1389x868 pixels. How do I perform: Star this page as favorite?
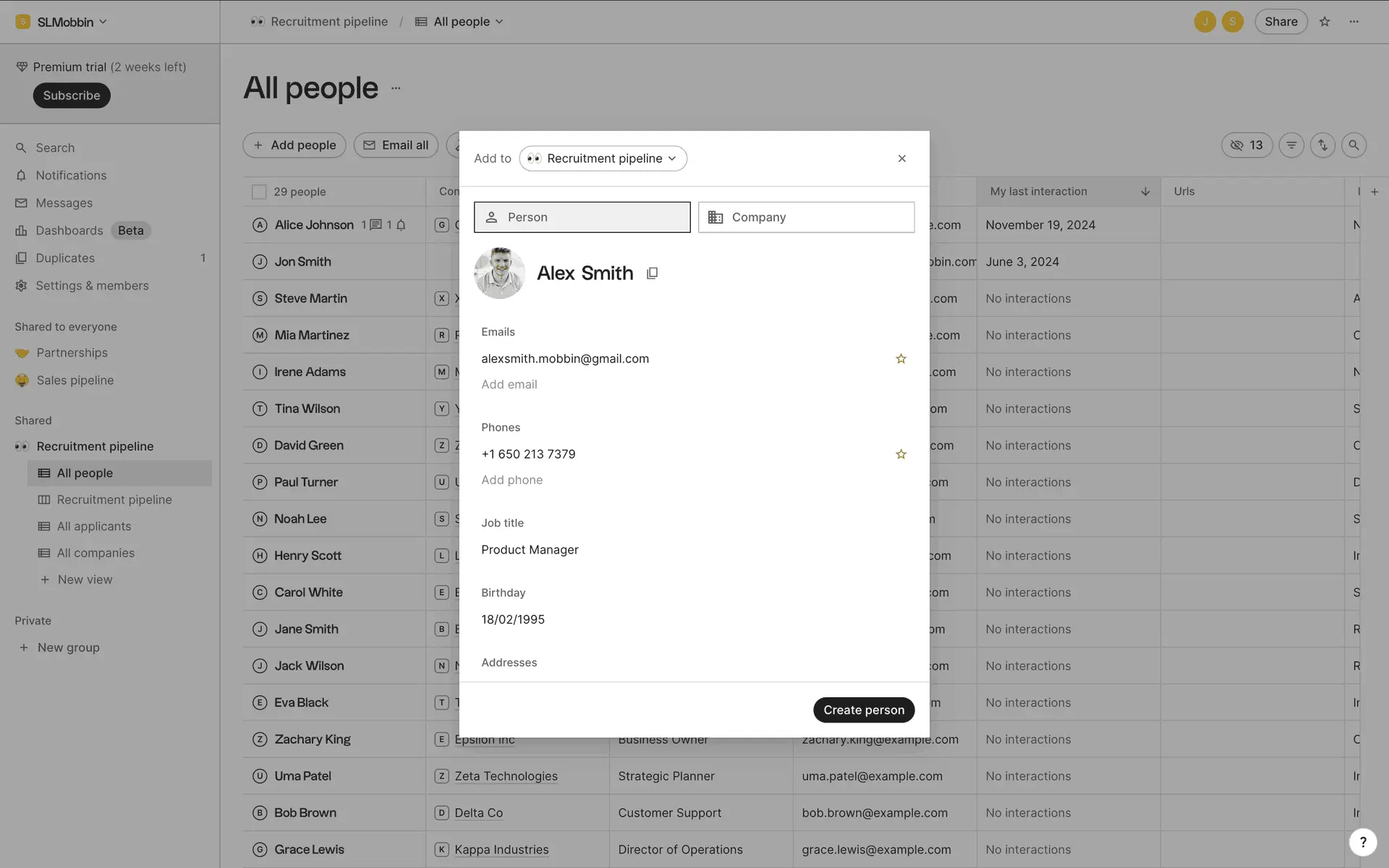click(x=1325, y=22)
